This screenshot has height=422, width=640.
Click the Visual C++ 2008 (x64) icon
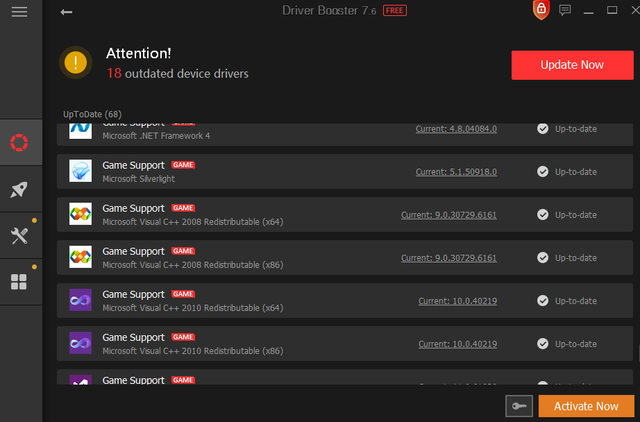[80, 214]
